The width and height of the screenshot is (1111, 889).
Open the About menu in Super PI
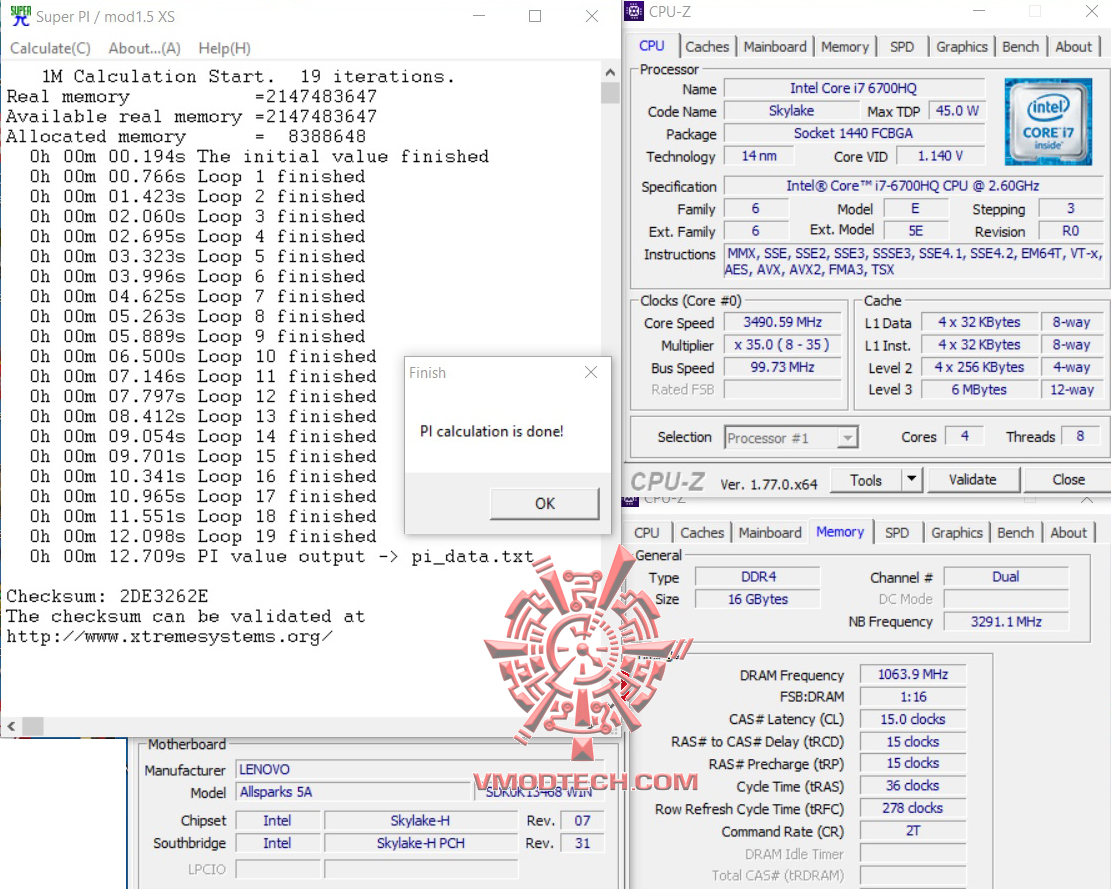[x=145, y=48]
